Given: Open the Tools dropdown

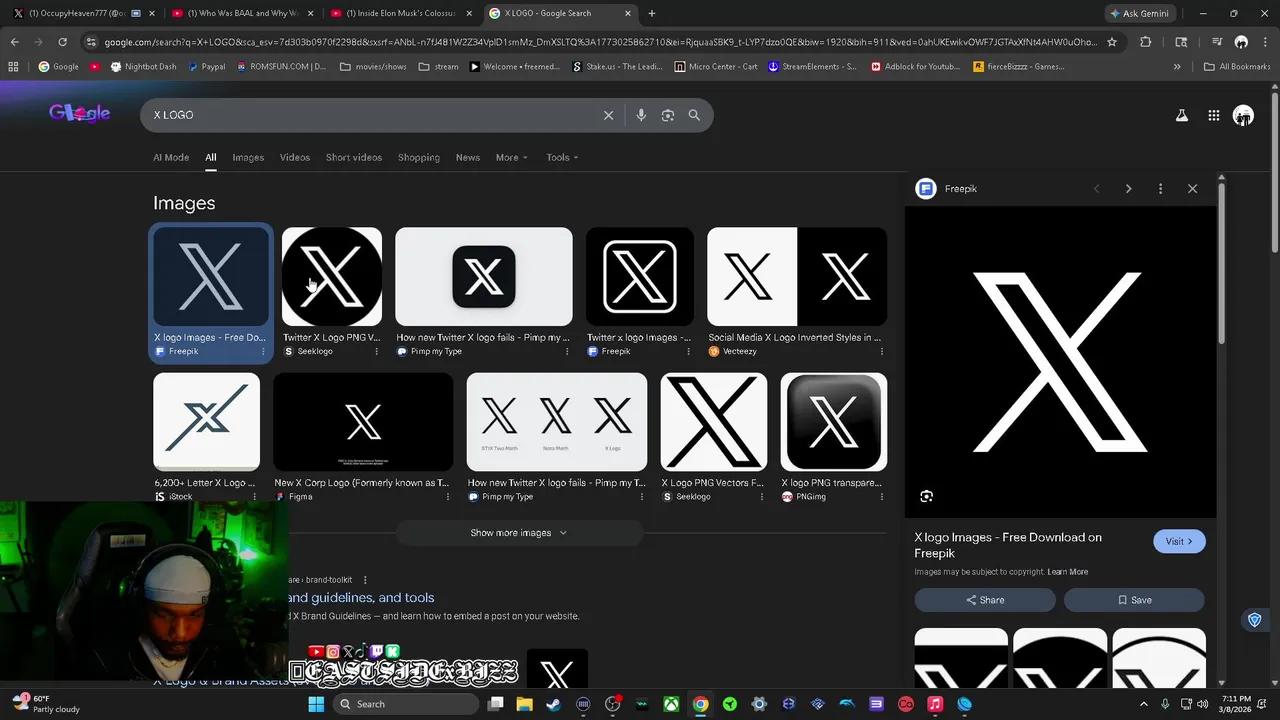Looking at the screenshot, I should [562, 157].
